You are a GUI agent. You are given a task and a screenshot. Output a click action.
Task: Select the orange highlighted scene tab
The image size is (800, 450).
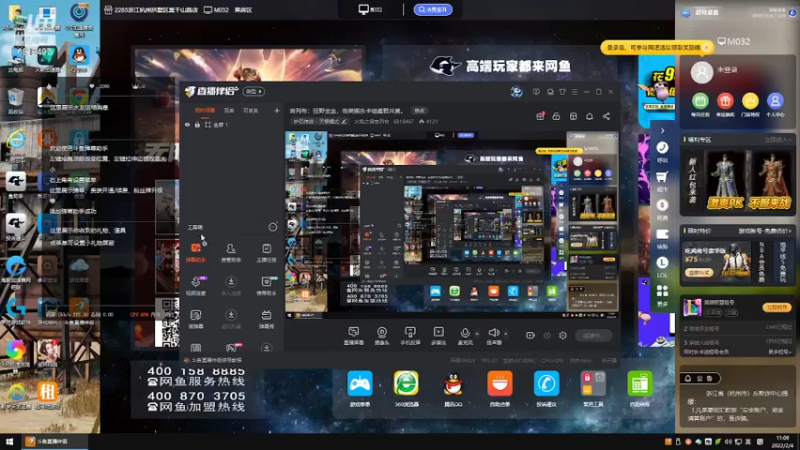(x=205, y=110)
